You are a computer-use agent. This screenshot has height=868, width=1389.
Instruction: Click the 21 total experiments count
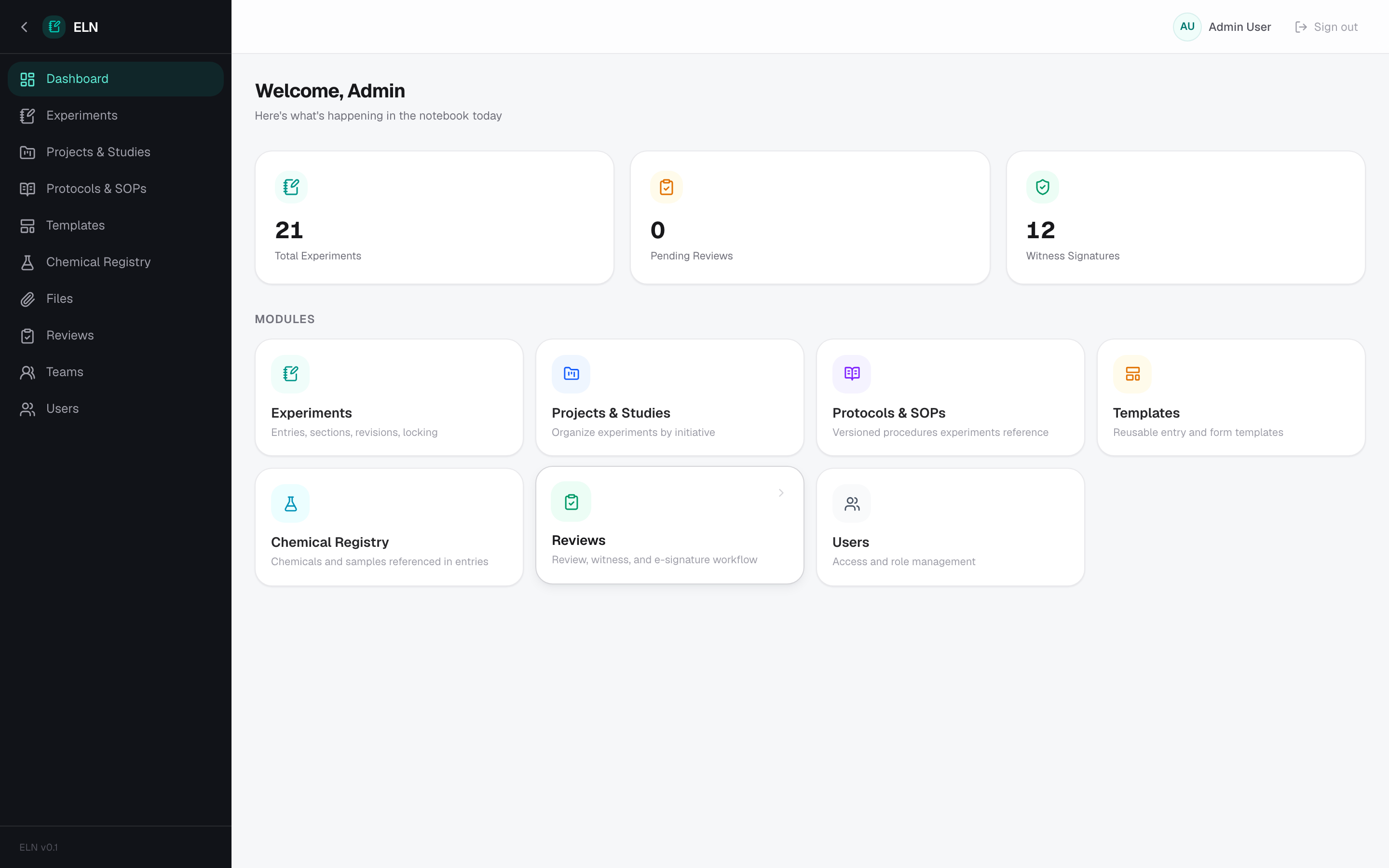pyautogui.click(x=289, y=230)
